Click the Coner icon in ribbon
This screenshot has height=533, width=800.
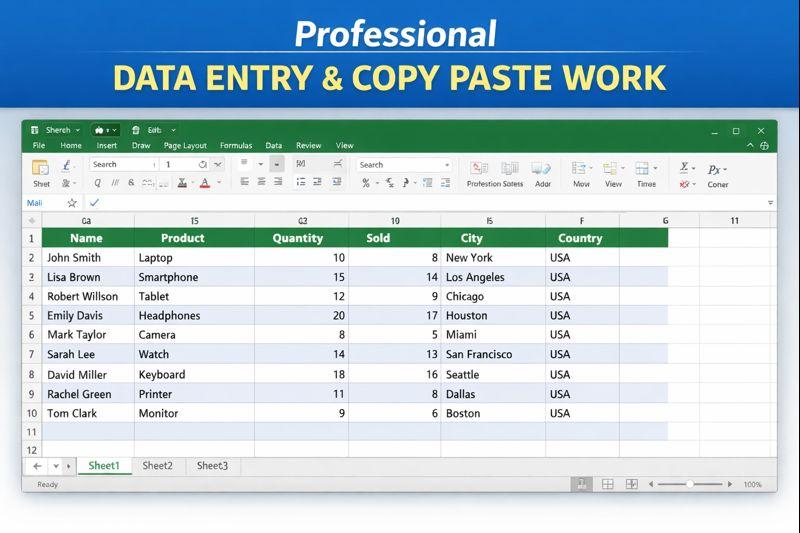click(x=717, y=170)
